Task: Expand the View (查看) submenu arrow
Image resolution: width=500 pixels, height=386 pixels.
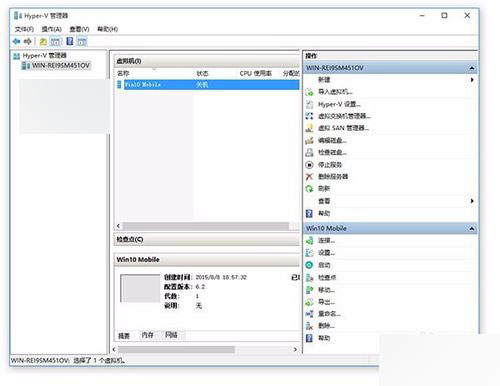Action: point(472,201)
